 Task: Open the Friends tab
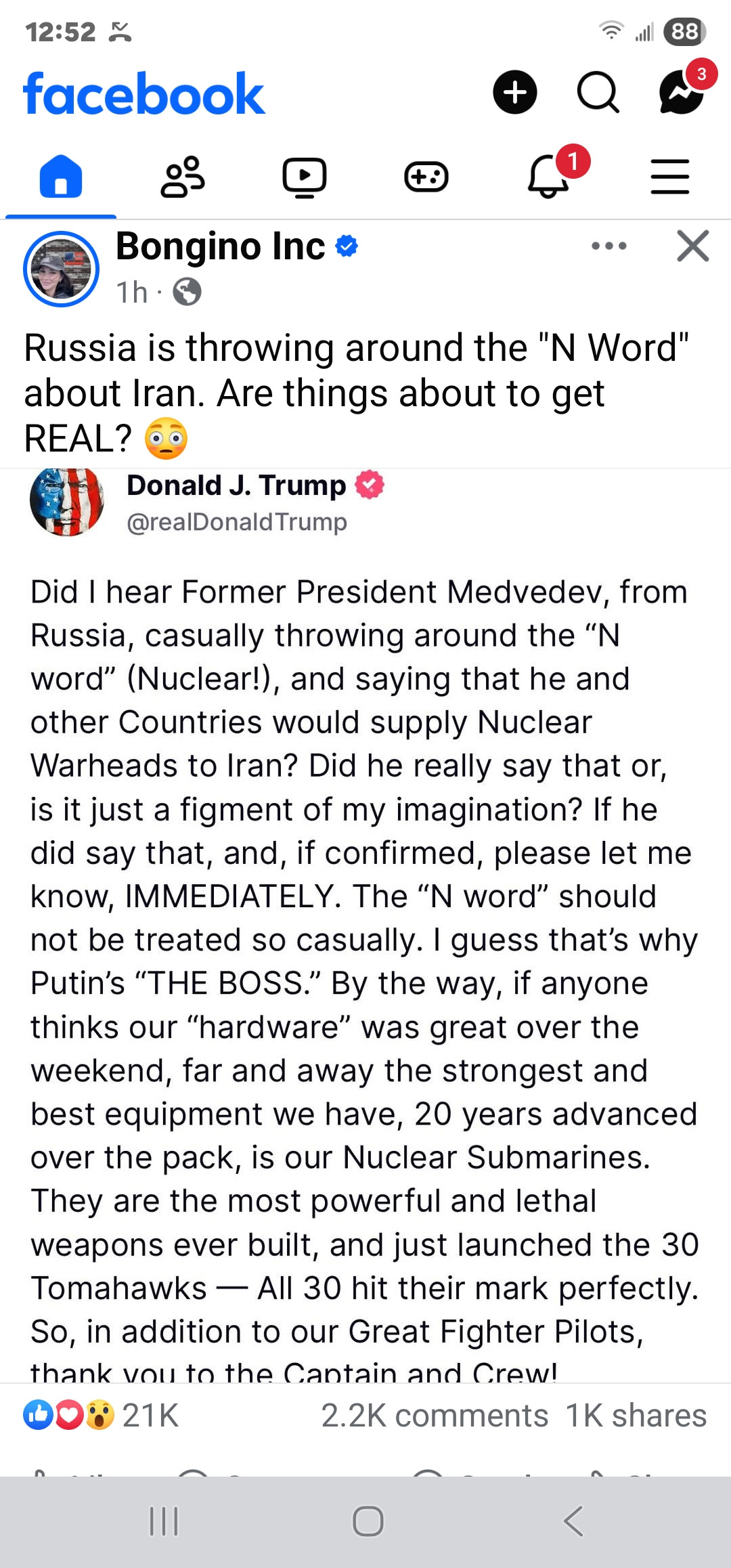[x=183, y=177]
